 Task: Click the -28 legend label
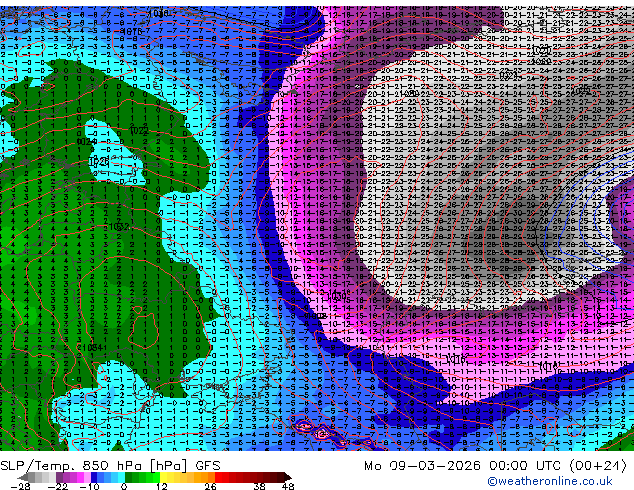pos(20,486)
